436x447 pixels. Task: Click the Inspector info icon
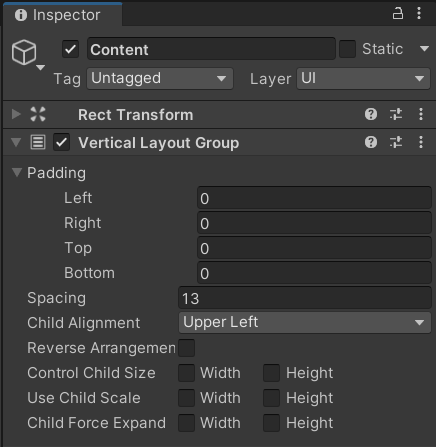21,15
